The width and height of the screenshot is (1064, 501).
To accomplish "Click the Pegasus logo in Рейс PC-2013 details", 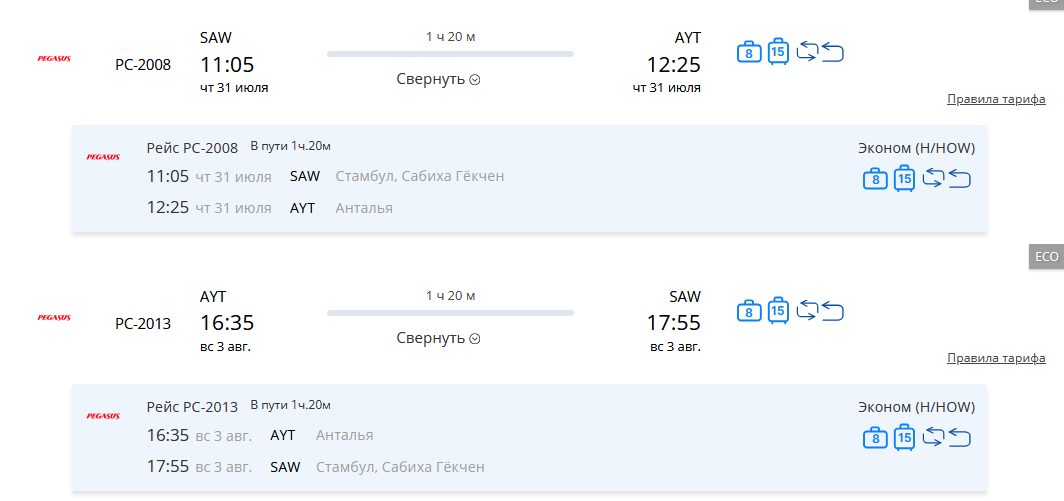I will point(103,416).
